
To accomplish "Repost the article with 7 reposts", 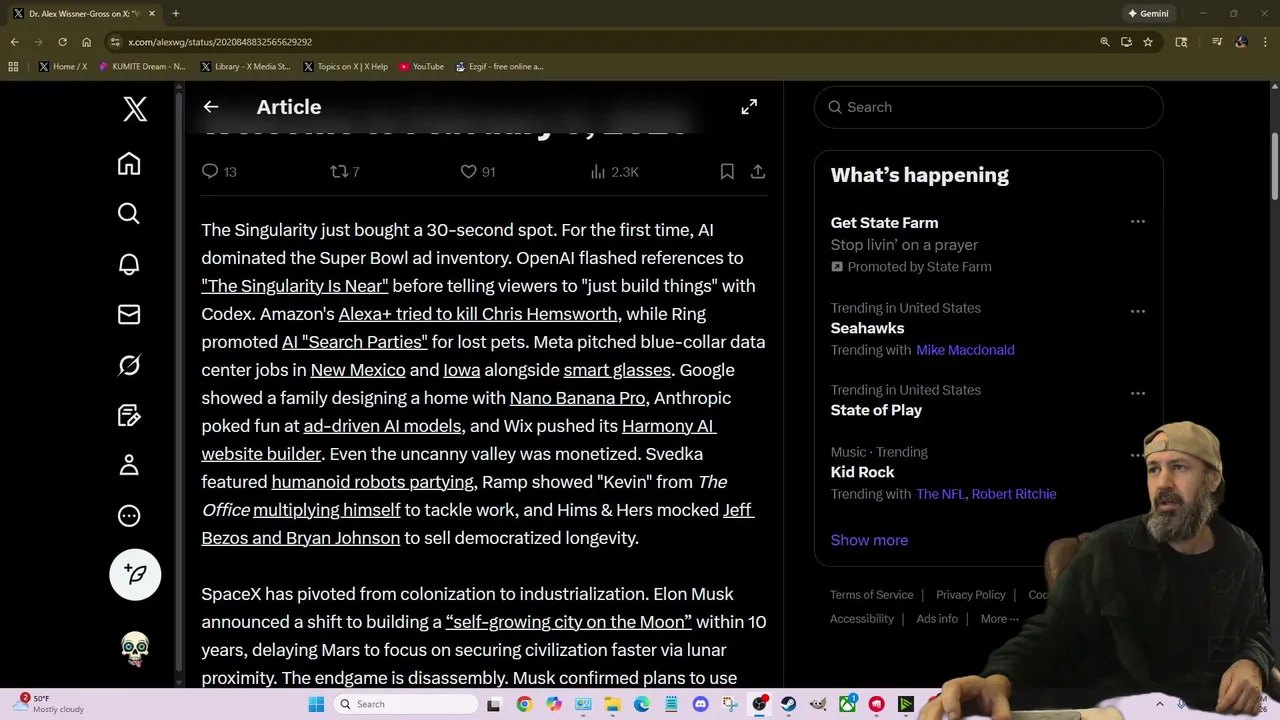I will pyautogui.click(x=345, y=172).
